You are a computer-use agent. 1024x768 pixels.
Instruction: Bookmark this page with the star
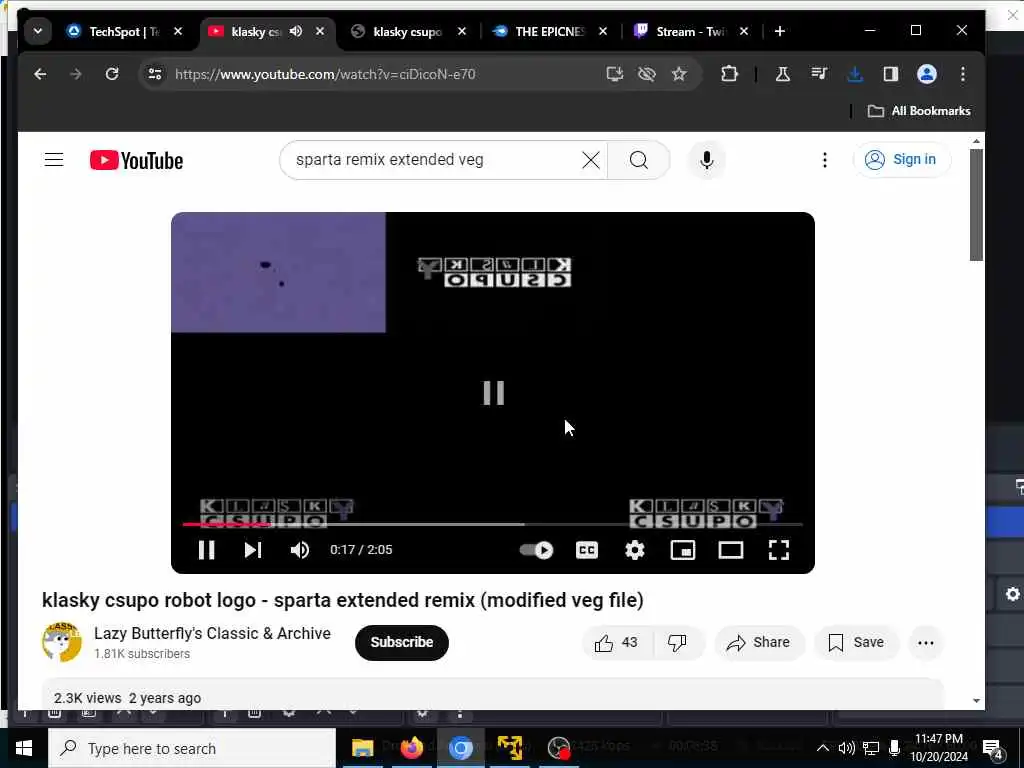pyautogui.click(x=679, y=74)
